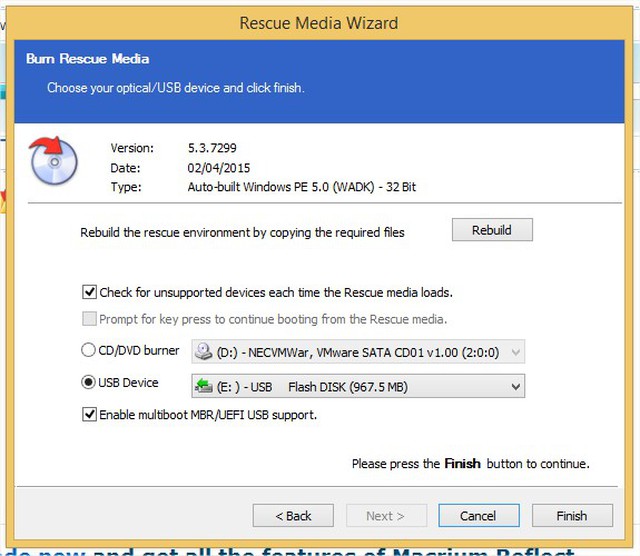Viewport: 640px width, 556px height.
Task: Click the Rebuild button
Action: pyautogui.click(x=492, y=230)
